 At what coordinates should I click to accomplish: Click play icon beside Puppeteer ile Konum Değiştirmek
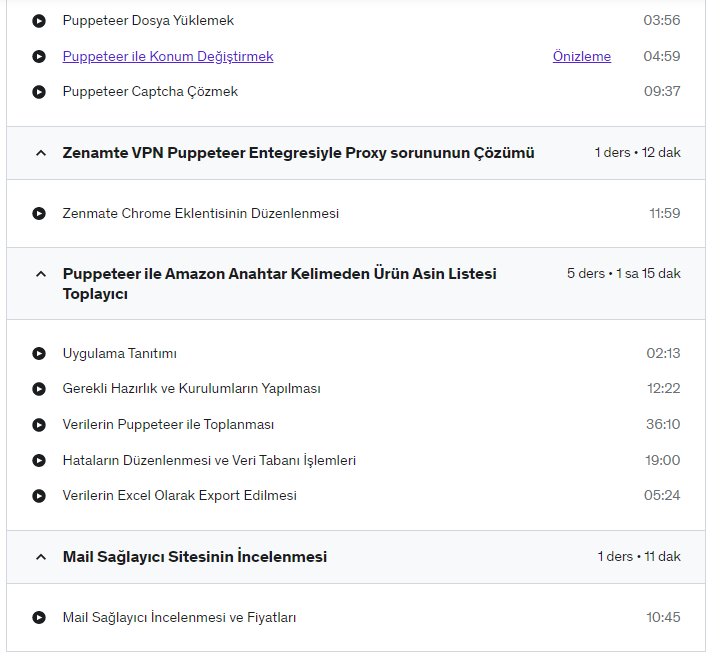pos(39,56)
